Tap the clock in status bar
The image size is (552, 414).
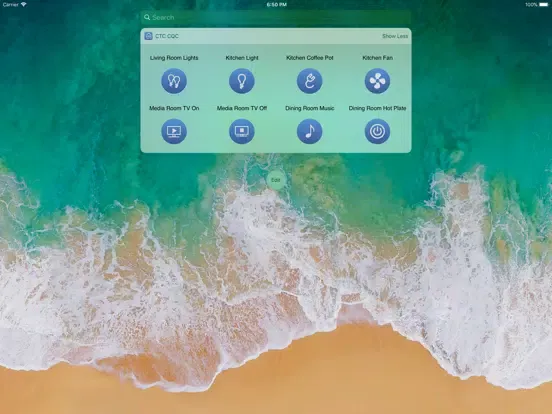coord(276,5)
